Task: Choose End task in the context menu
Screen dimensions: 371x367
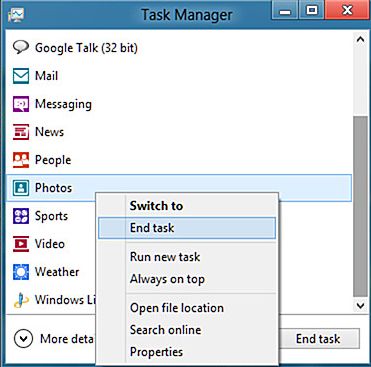Action: [x=187, y=228]
